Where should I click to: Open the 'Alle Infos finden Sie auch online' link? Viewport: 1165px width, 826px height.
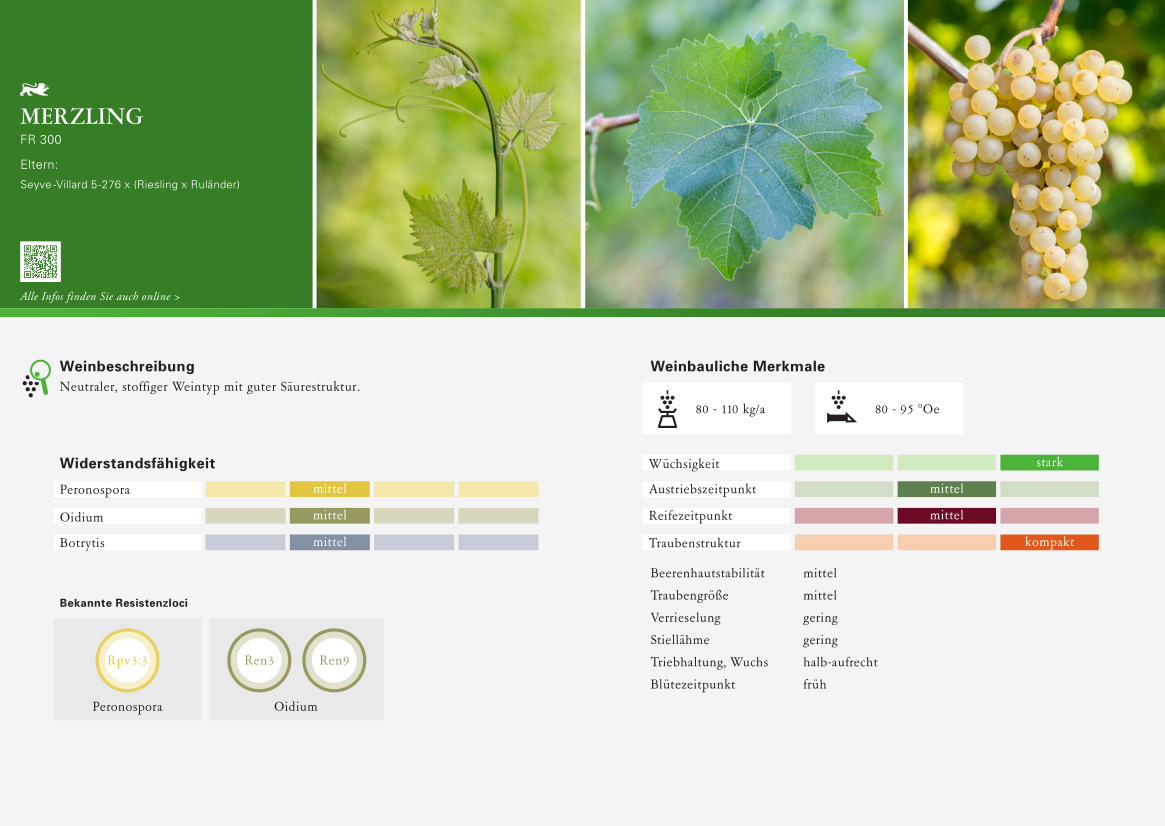100,297
